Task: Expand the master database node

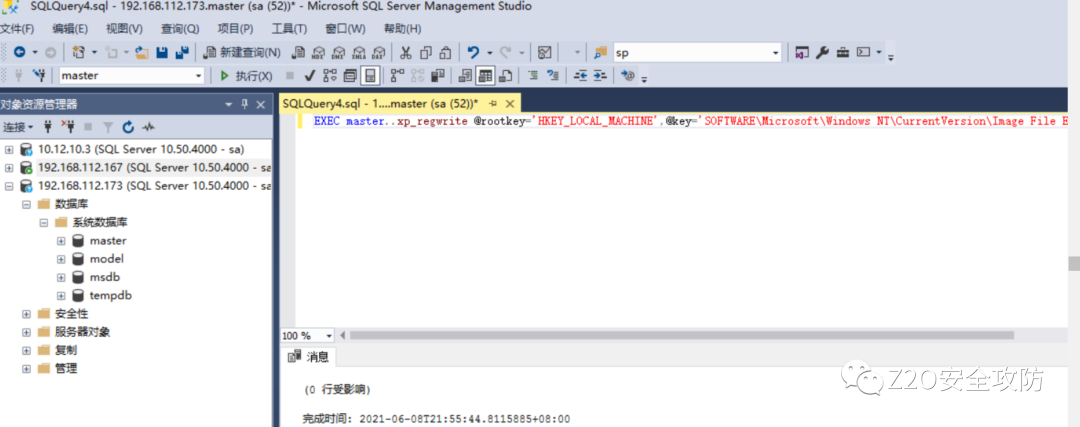Action: click(61, 240)
